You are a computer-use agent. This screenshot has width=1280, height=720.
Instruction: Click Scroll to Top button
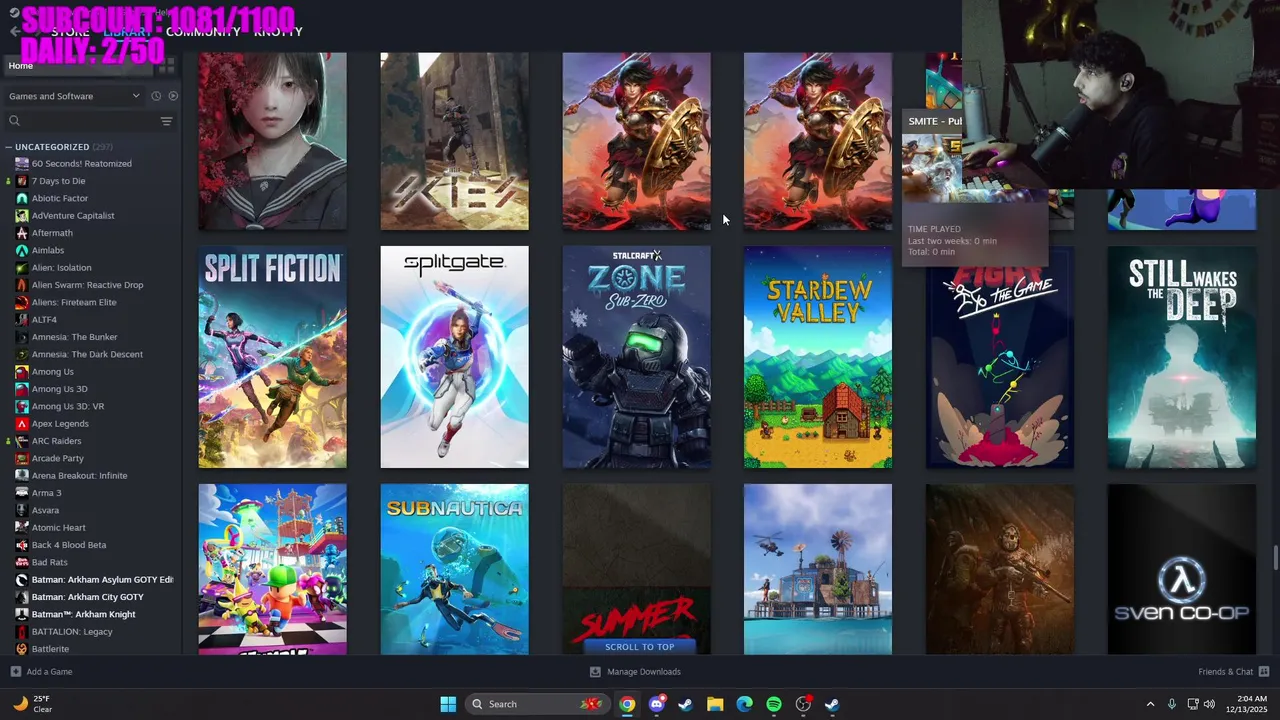pos(639,647)
